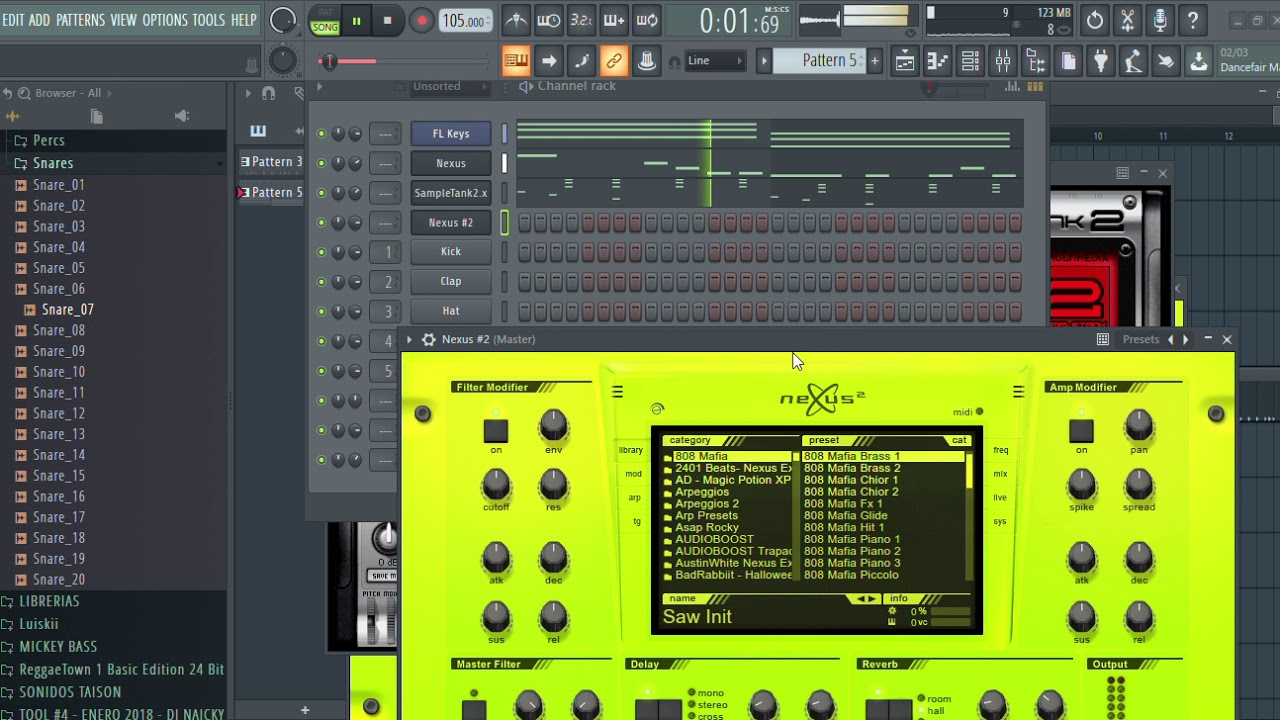Click the scissors audio editor icon
Image resolution: width=1280 pixels, height=720 pixels.
coord(1128,20)
